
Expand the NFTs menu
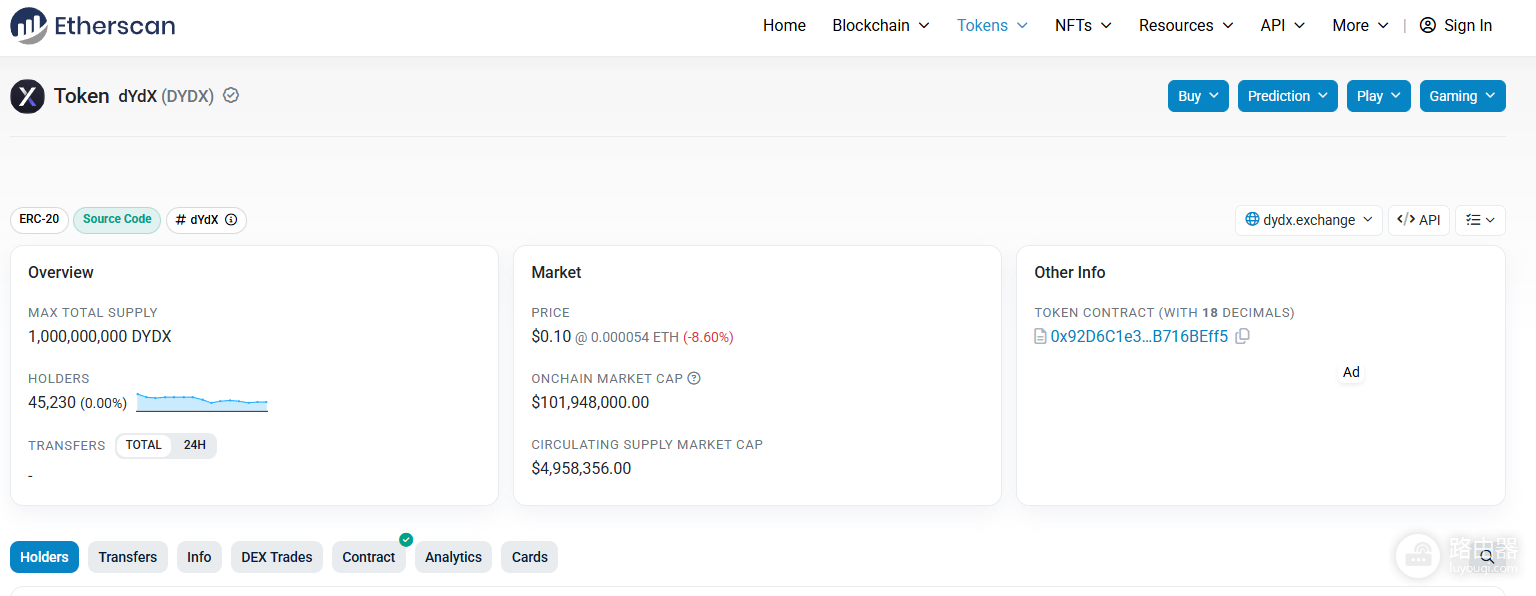pyautogui.click(x=1083, y=26)
